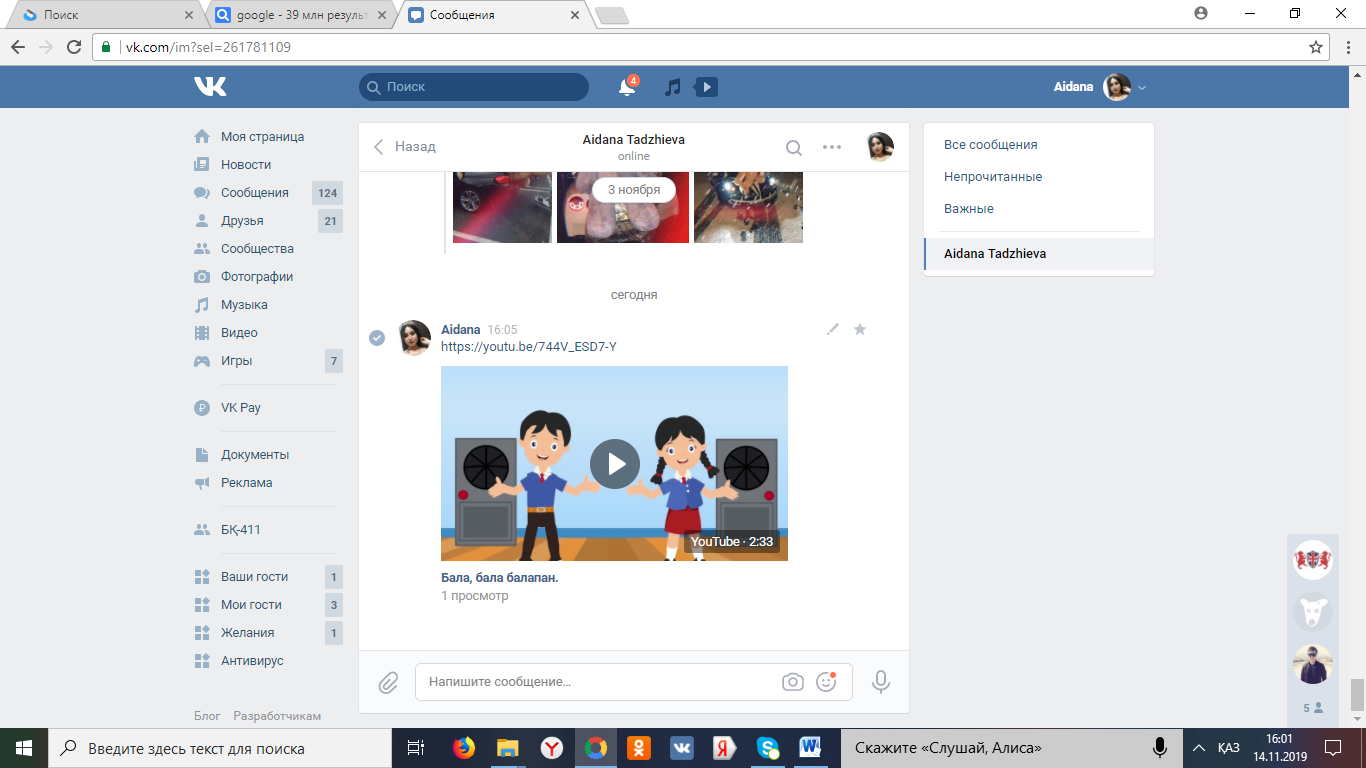Select the message using the checkmark circle

click(x=377, y=338)
